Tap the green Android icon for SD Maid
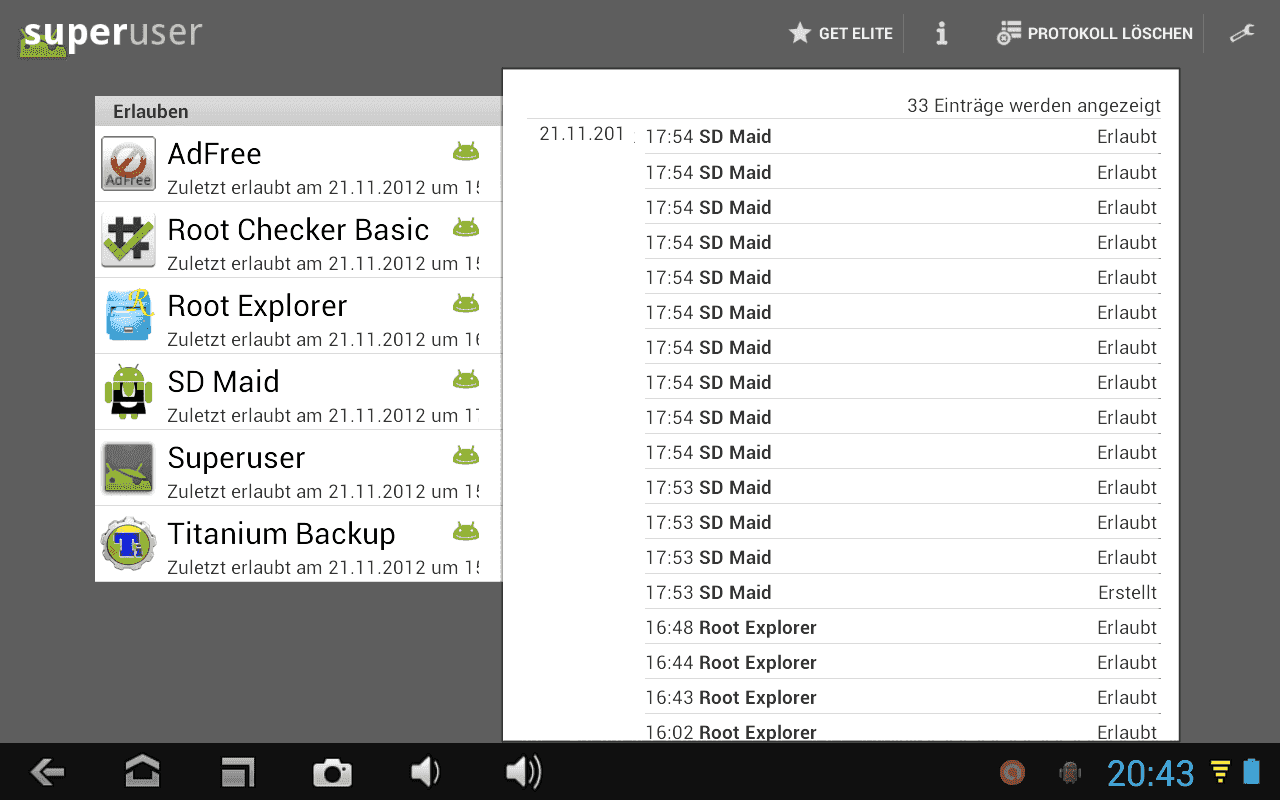 tap(466, 379)
